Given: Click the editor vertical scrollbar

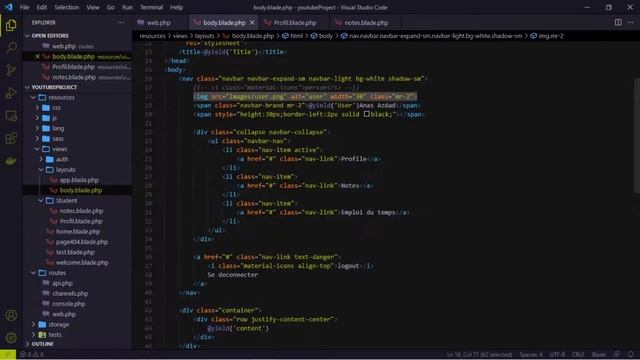Looking at the screenshot, I should click(x=637, y=135).
